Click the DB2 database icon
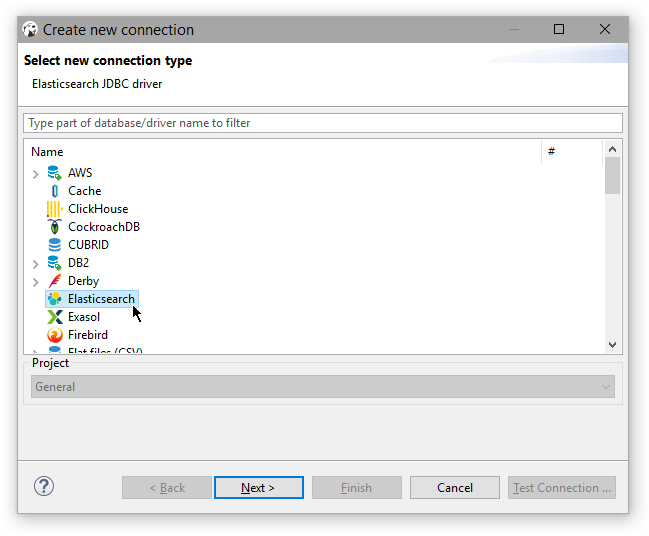649x536 pixels. point(54,263)
